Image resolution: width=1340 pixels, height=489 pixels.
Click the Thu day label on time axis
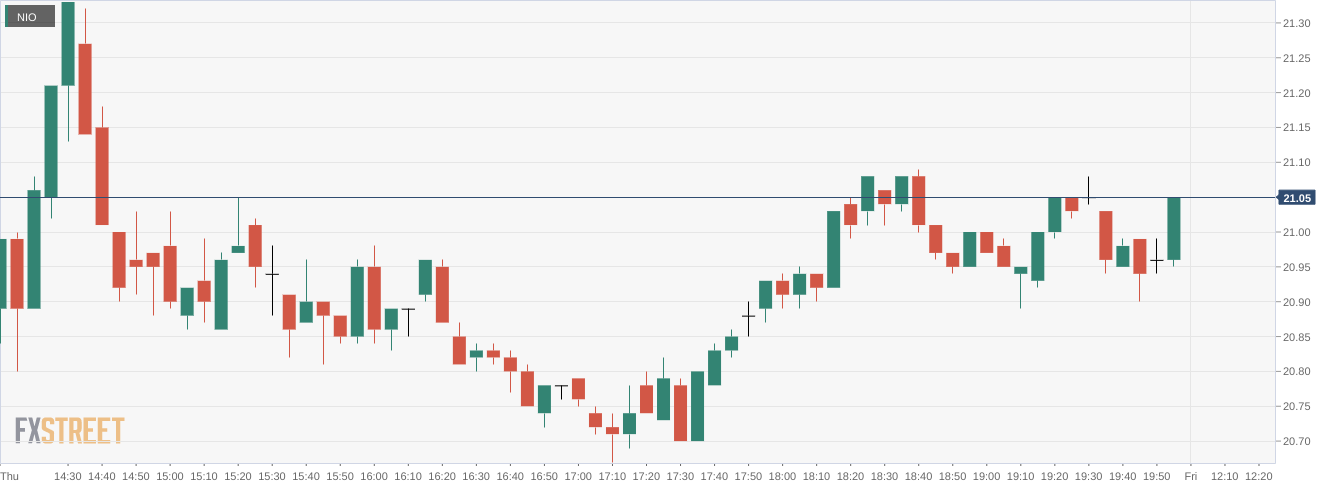[10, 476]
